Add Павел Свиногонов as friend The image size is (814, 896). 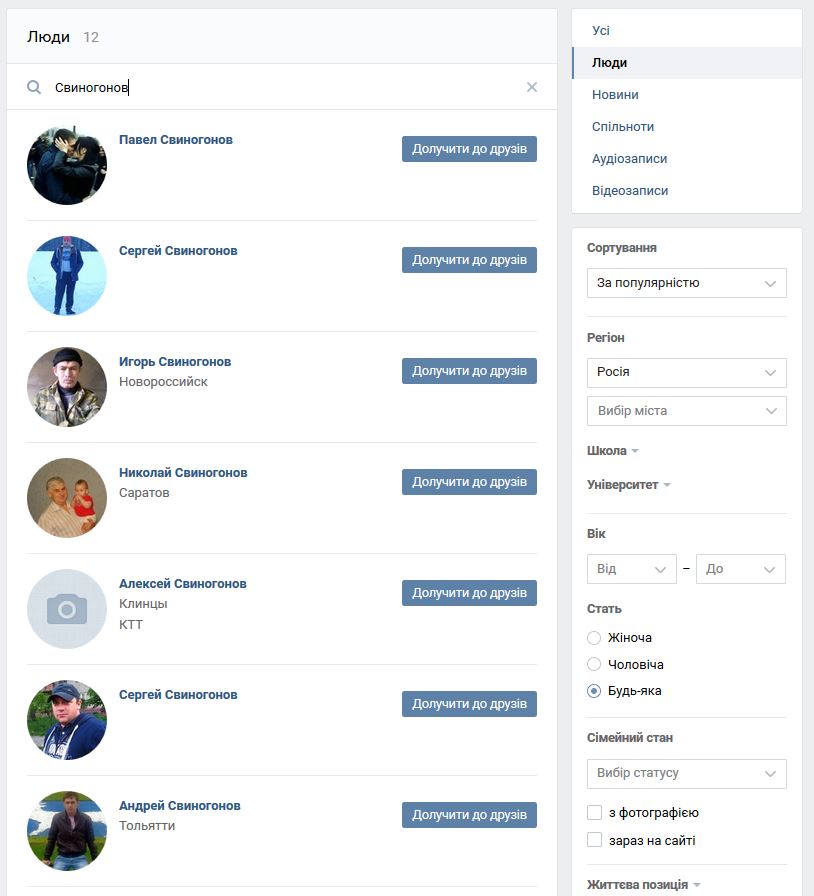(469, 149)
